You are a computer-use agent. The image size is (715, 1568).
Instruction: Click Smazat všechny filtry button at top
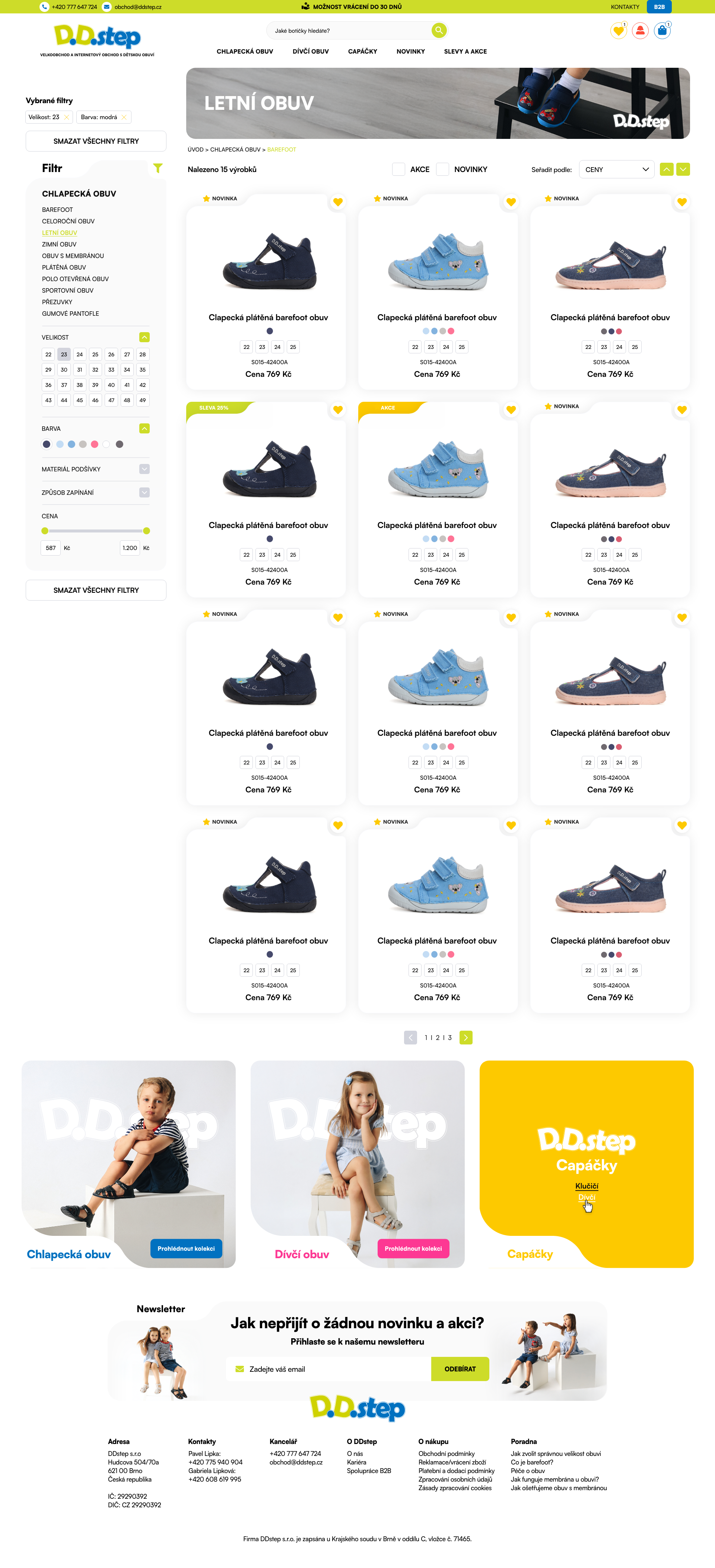pos(96,141)
